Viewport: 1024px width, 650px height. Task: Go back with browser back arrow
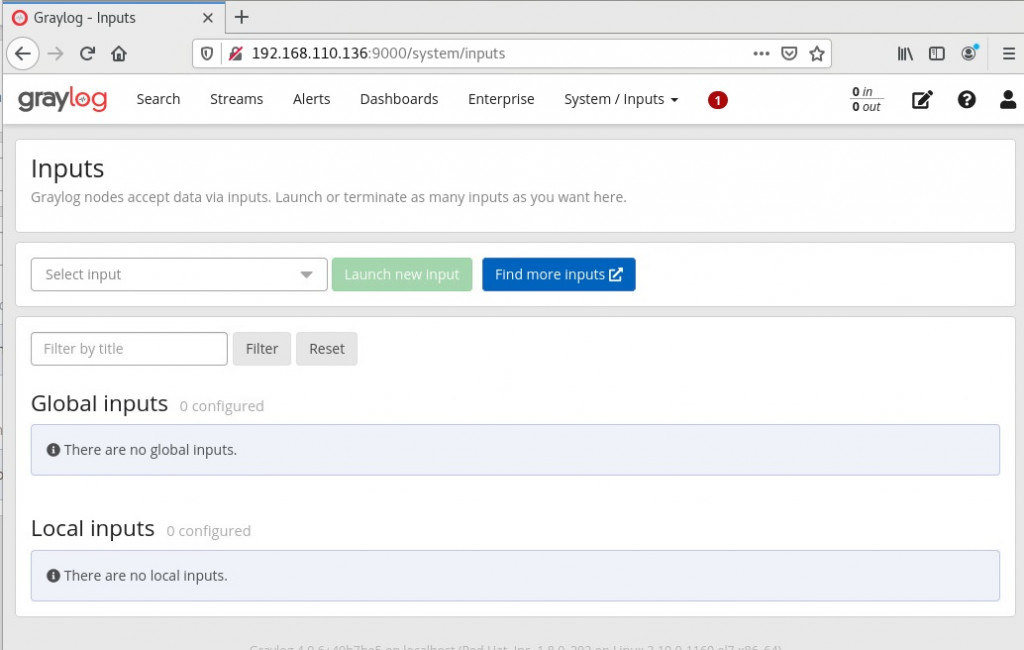[23, 54]
